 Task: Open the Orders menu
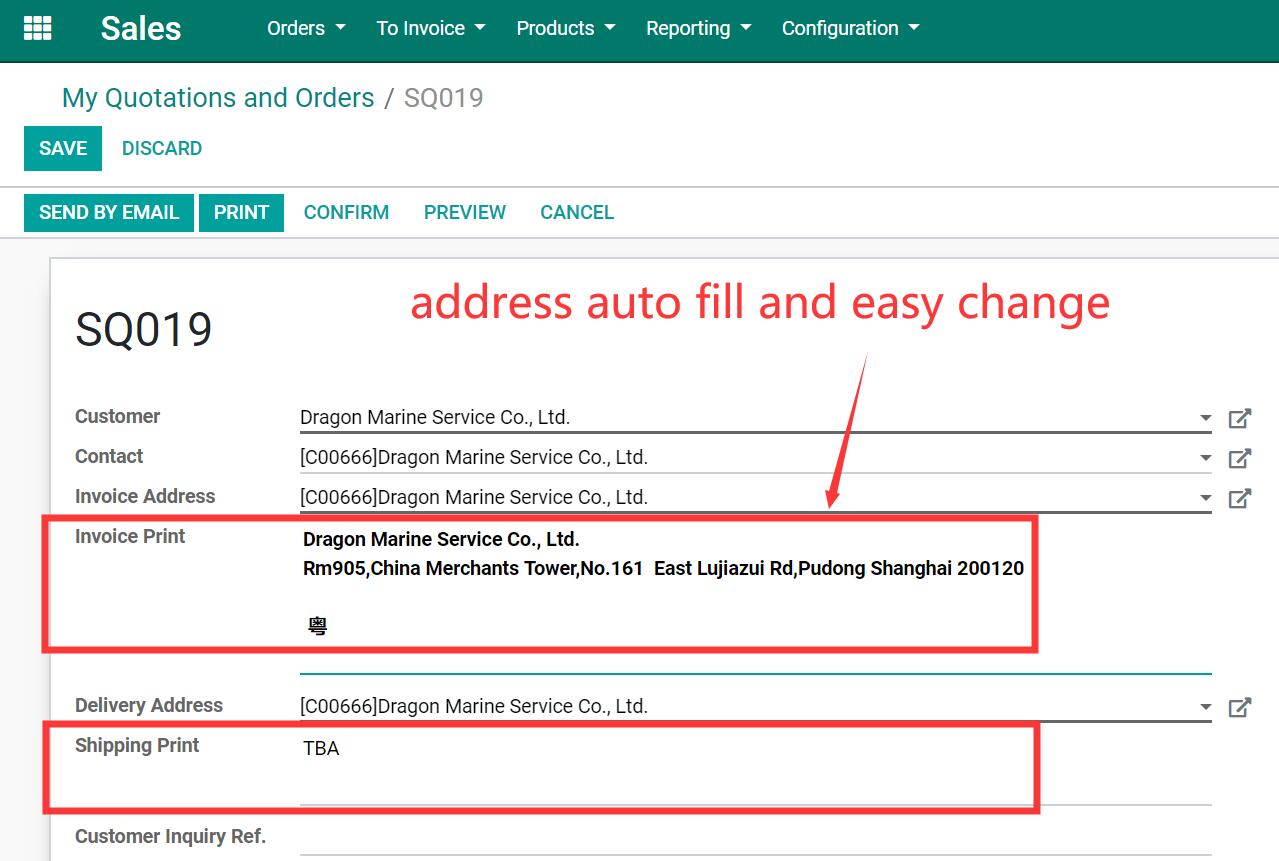tap(306, 28)
